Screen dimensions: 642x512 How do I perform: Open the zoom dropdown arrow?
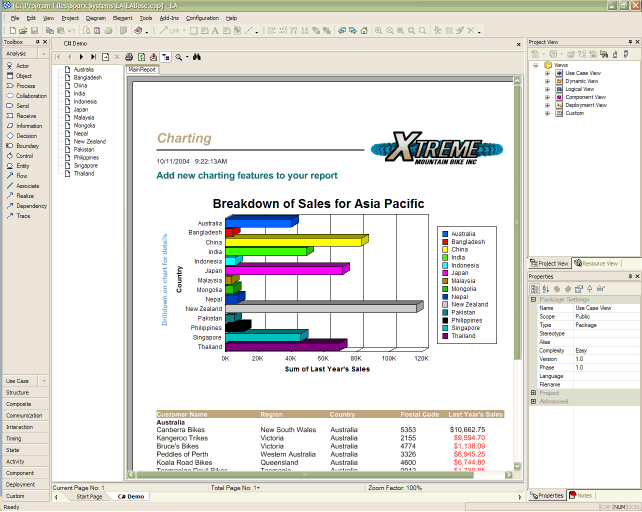click(186, 57)
